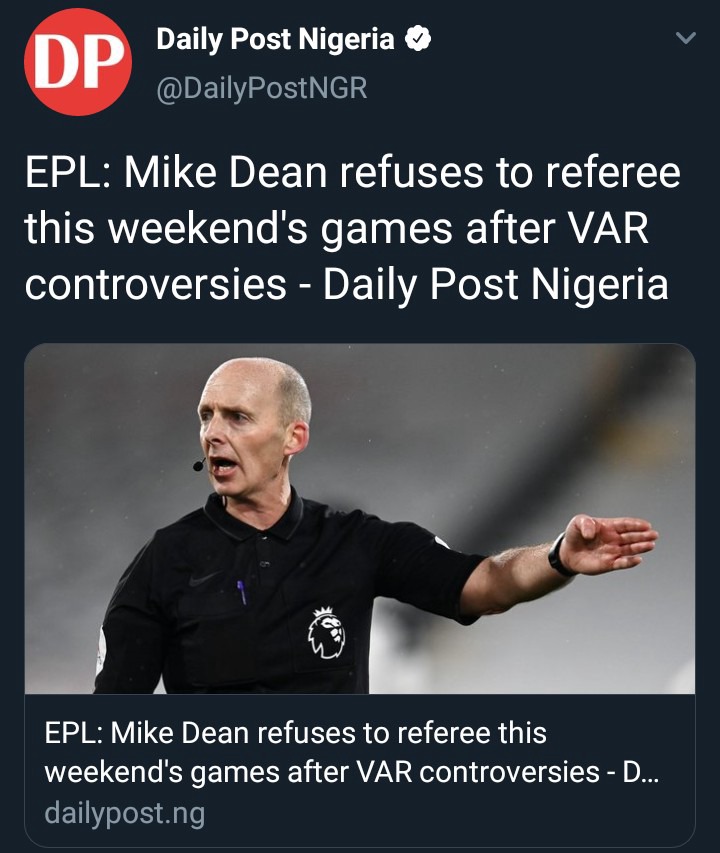Open the Daily Post Nigeria profile name
This screenshot has height=853, width=720.
[275, 39]
